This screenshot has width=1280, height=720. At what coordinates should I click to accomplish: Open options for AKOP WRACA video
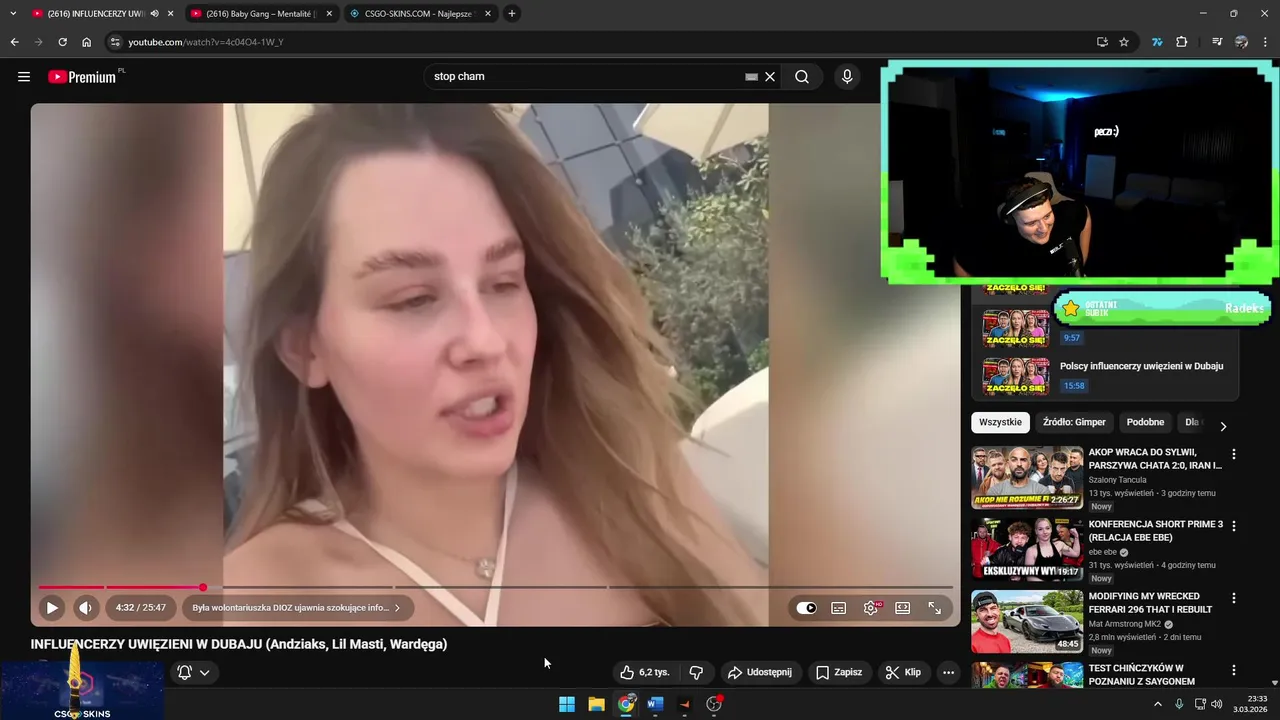1233,454
